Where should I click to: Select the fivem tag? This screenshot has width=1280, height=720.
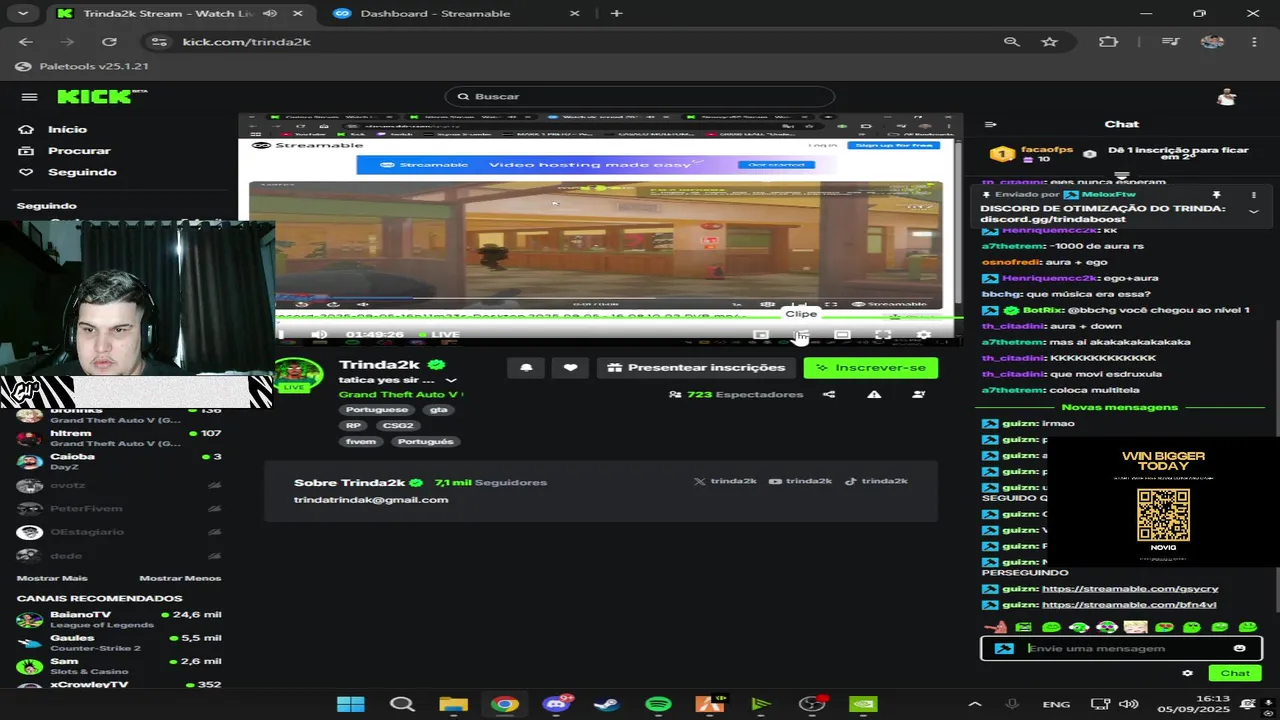(x=361, y=442)
